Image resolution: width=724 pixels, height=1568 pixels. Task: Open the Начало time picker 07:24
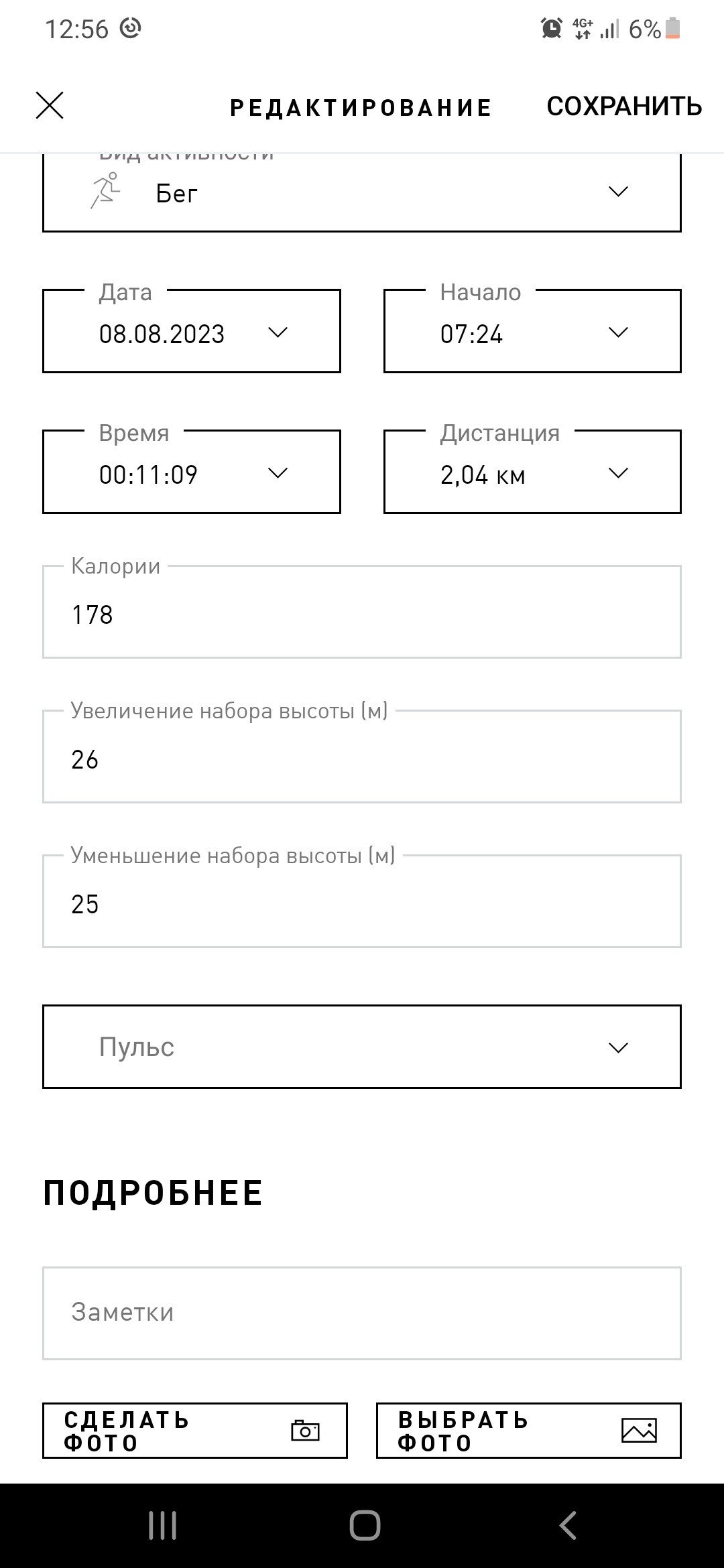pyautogui.click(x=532, y=331)
